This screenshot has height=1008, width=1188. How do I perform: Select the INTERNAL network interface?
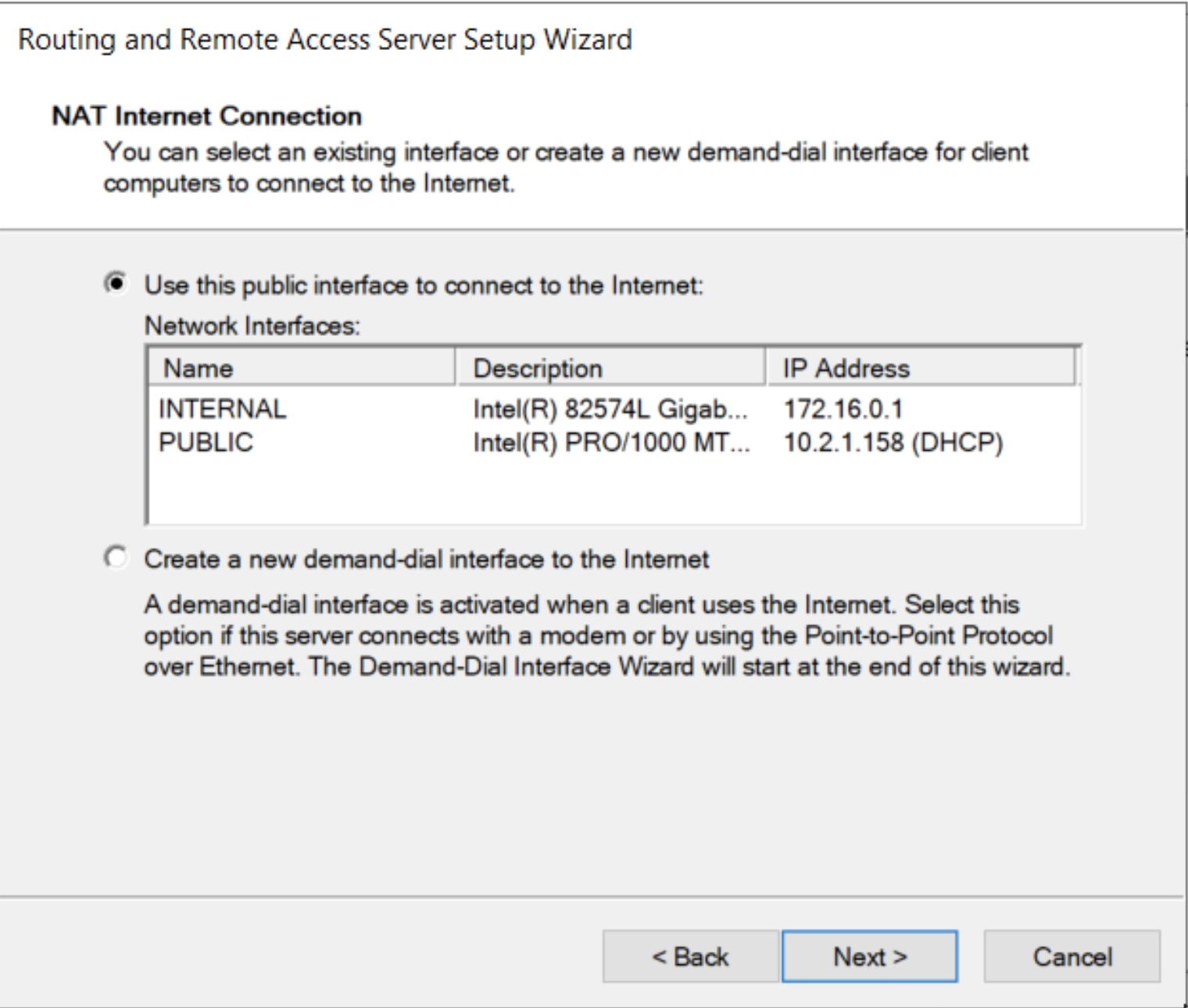coord(222,409)
